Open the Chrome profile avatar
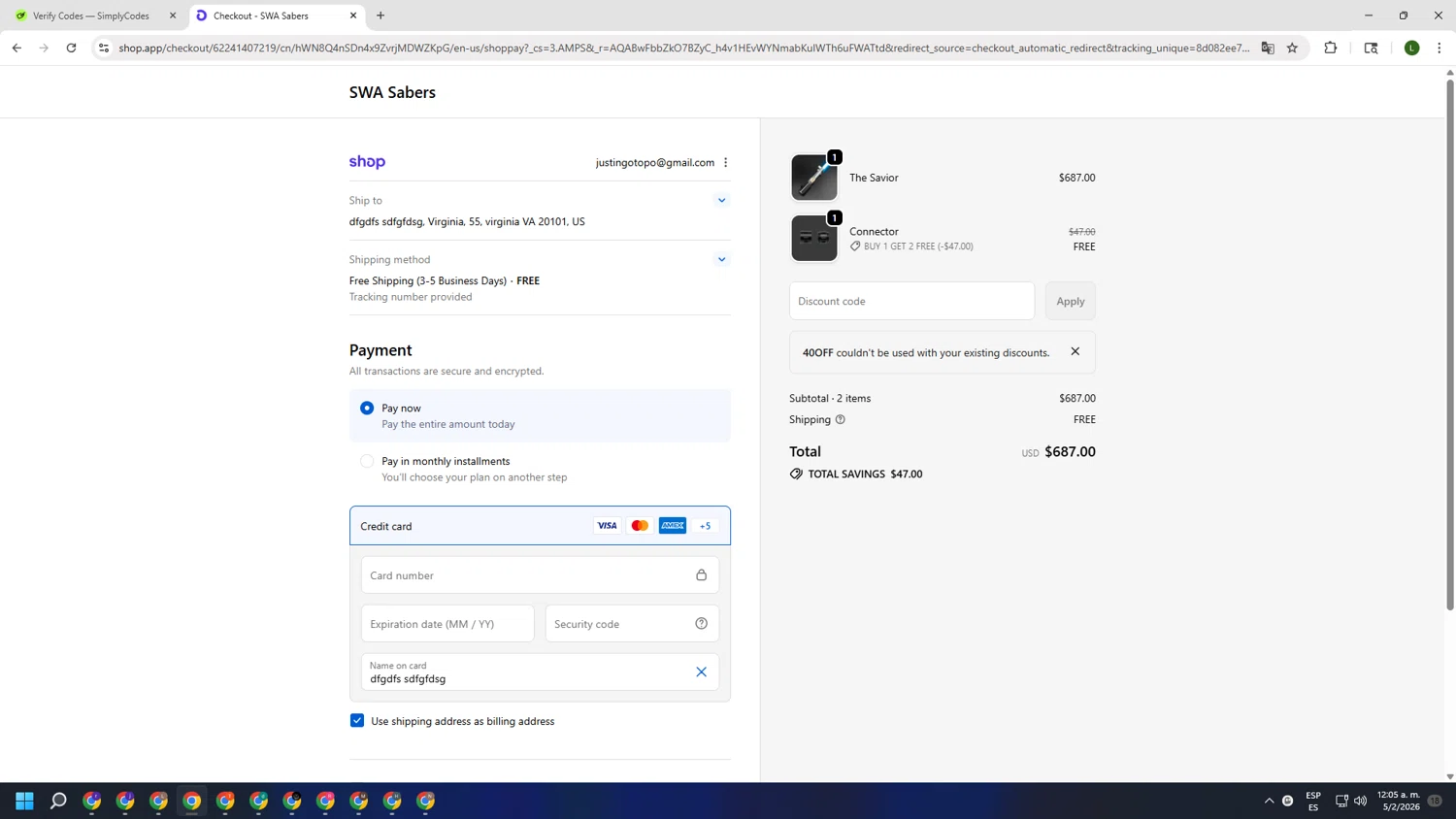 click(1412, 48)
